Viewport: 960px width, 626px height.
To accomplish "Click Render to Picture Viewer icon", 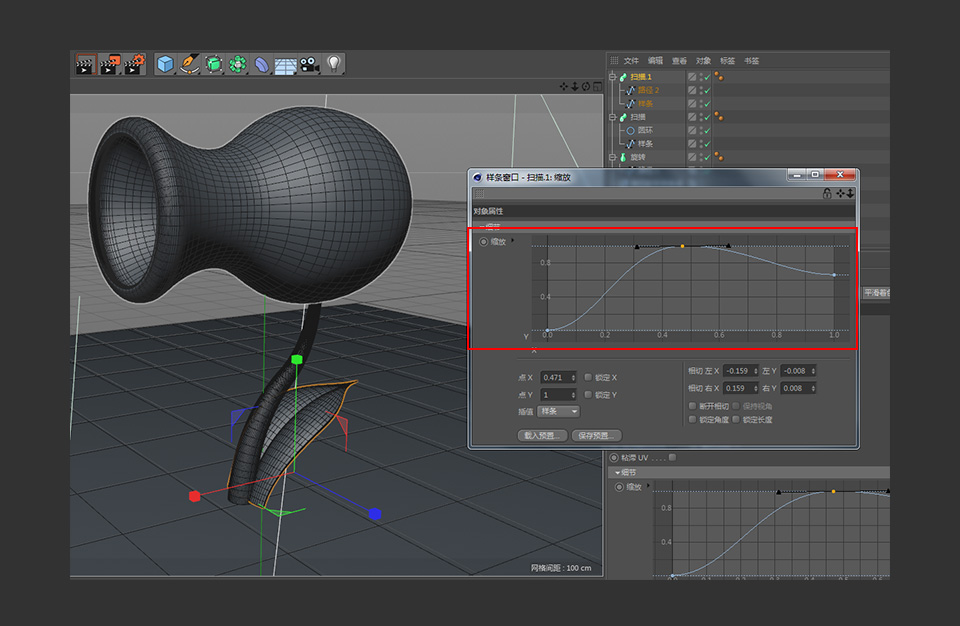I will point(110,64).
